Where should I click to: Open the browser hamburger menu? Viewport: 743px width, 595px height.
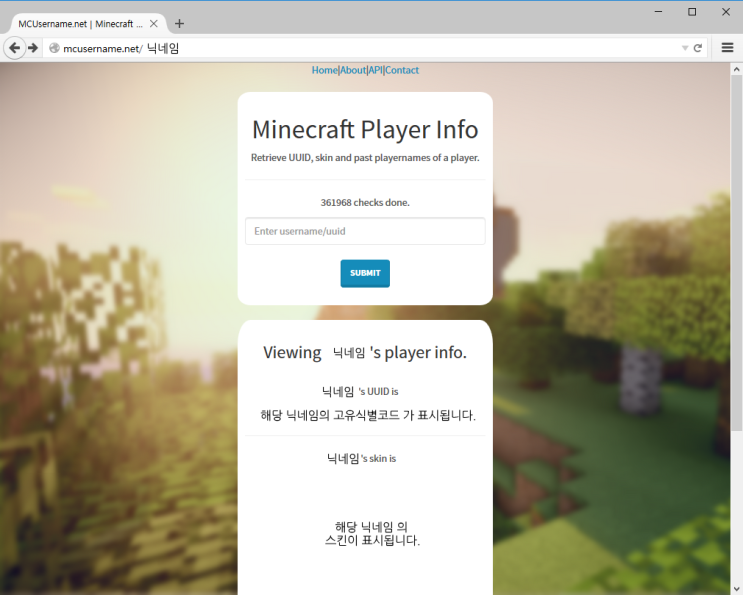click(x=727, y=48)
